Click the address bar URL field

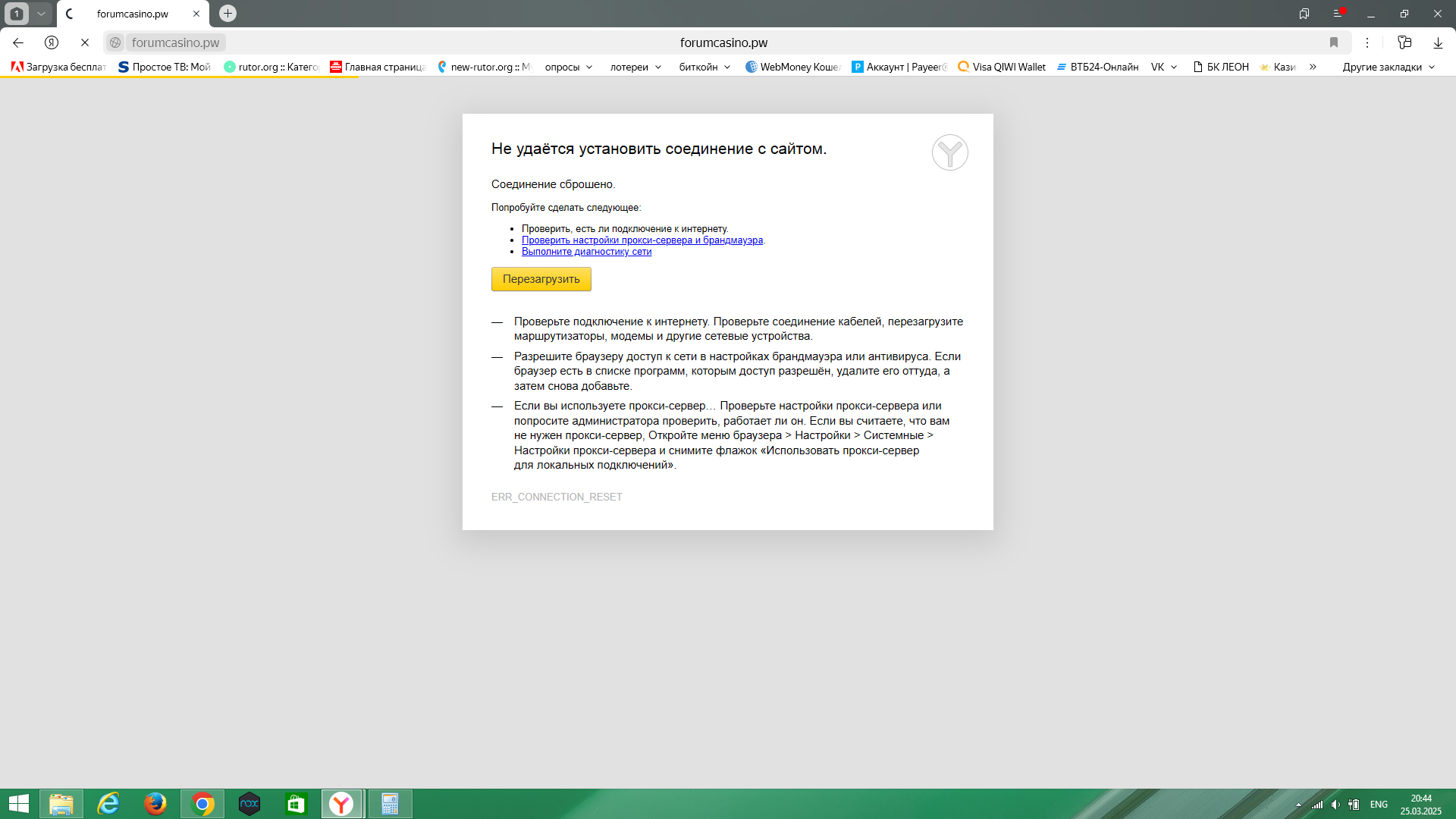coord(723,42)
